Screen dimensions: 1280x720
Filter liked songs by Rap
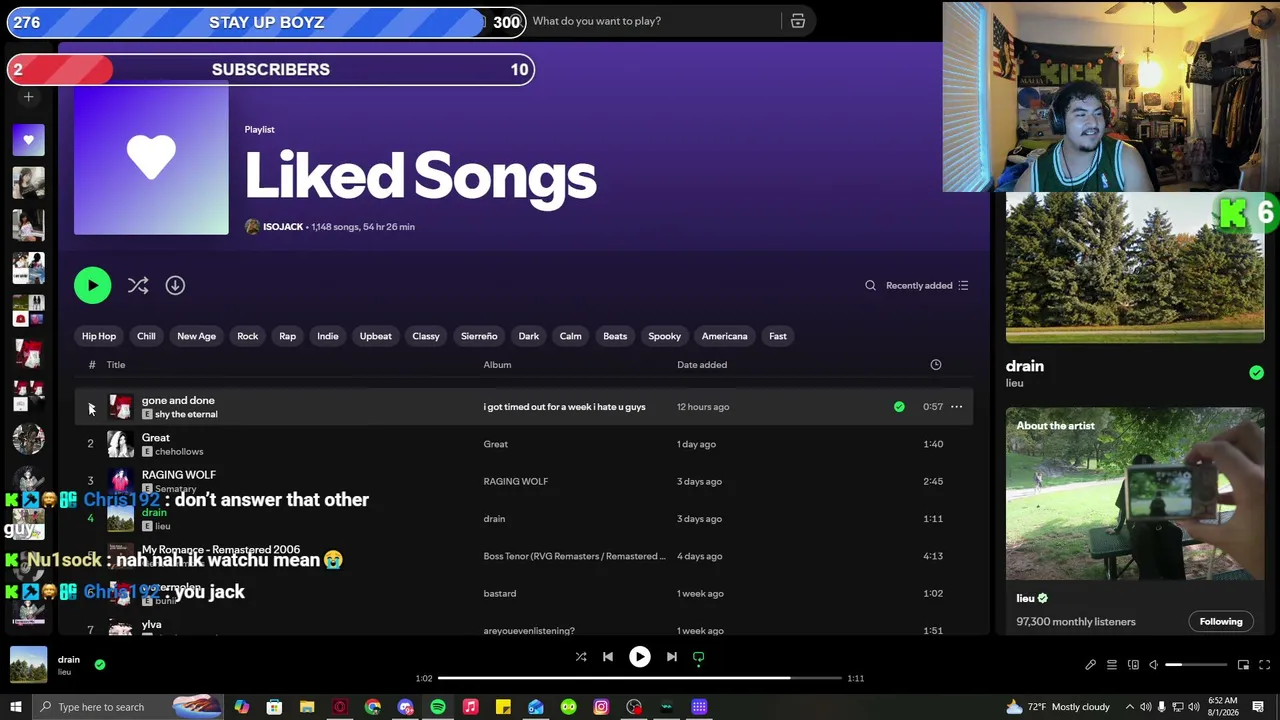(287, 336)
